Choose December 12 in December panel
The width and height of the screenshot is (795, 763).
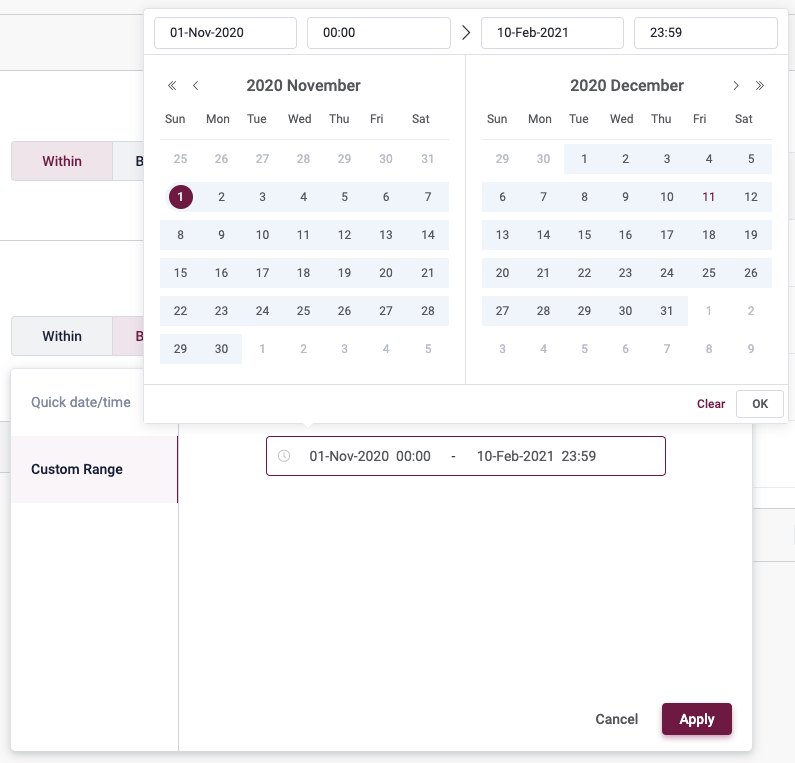pos(751,197)
